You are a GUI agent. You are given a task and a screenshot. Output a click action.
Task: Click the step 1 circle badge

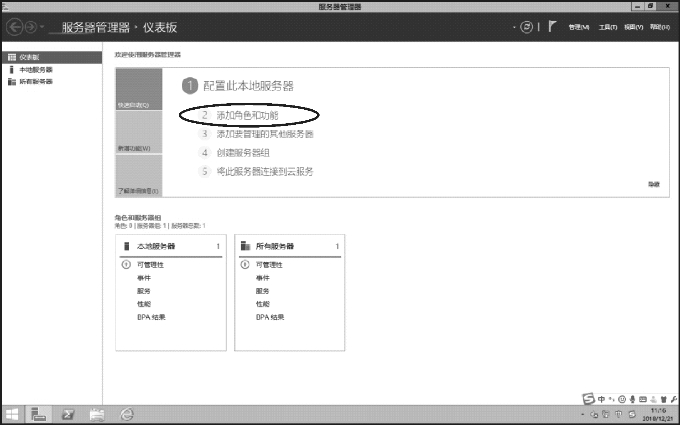pyautogui.click(x=190, y=86)
